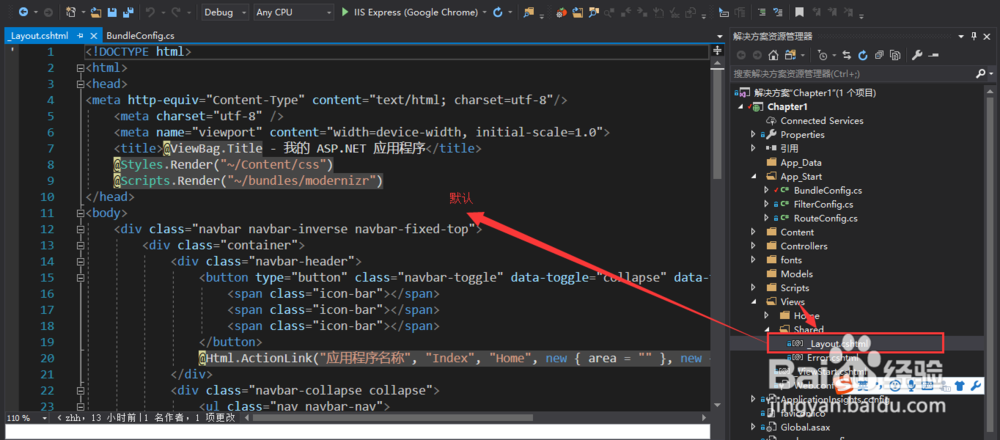Click the Save All toolbar icon
This screenshot has height=440, width=1000.
point(128,12)
